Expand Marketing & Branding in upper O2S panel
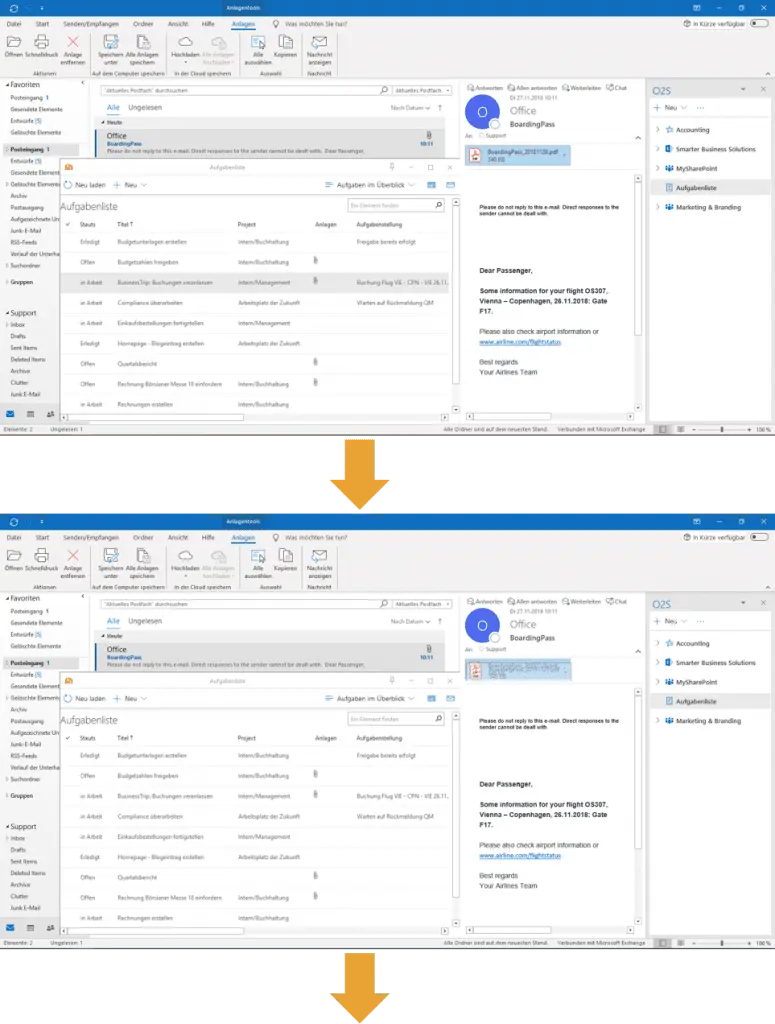 (x=657, y=207)
